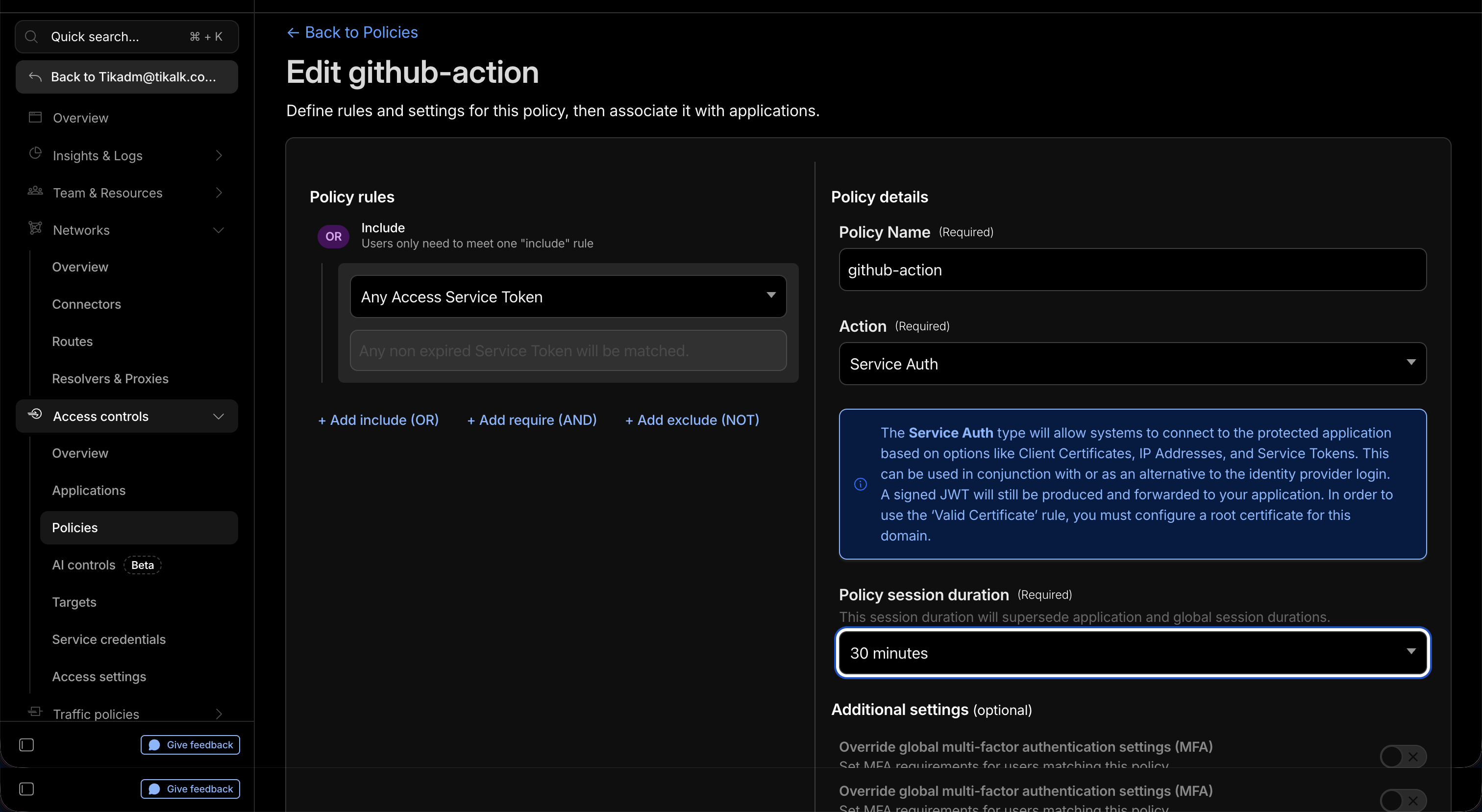Expand Insights & Logs chevron
Image resolution: width=1482 pixels, height=812 pixels.
[x=219, y=155]
